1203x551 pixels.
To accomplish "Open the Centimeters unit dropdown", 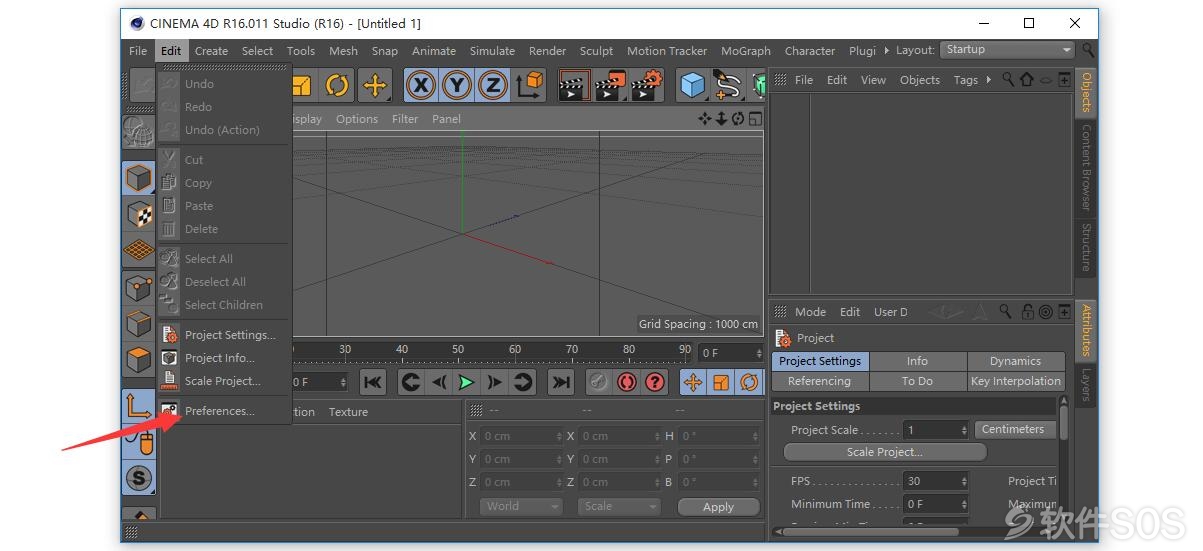I will (1015, 429).
